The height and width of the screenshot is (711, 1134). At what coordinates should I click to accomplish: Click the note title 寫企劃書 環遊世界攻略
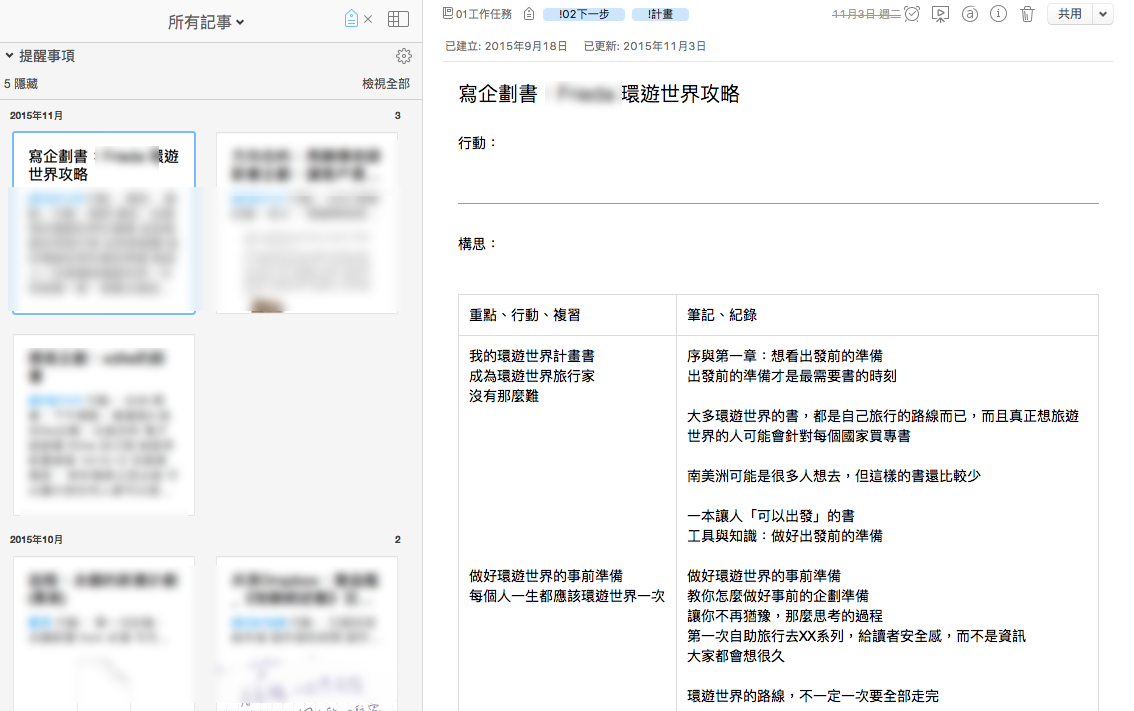[x=599, y=94]
